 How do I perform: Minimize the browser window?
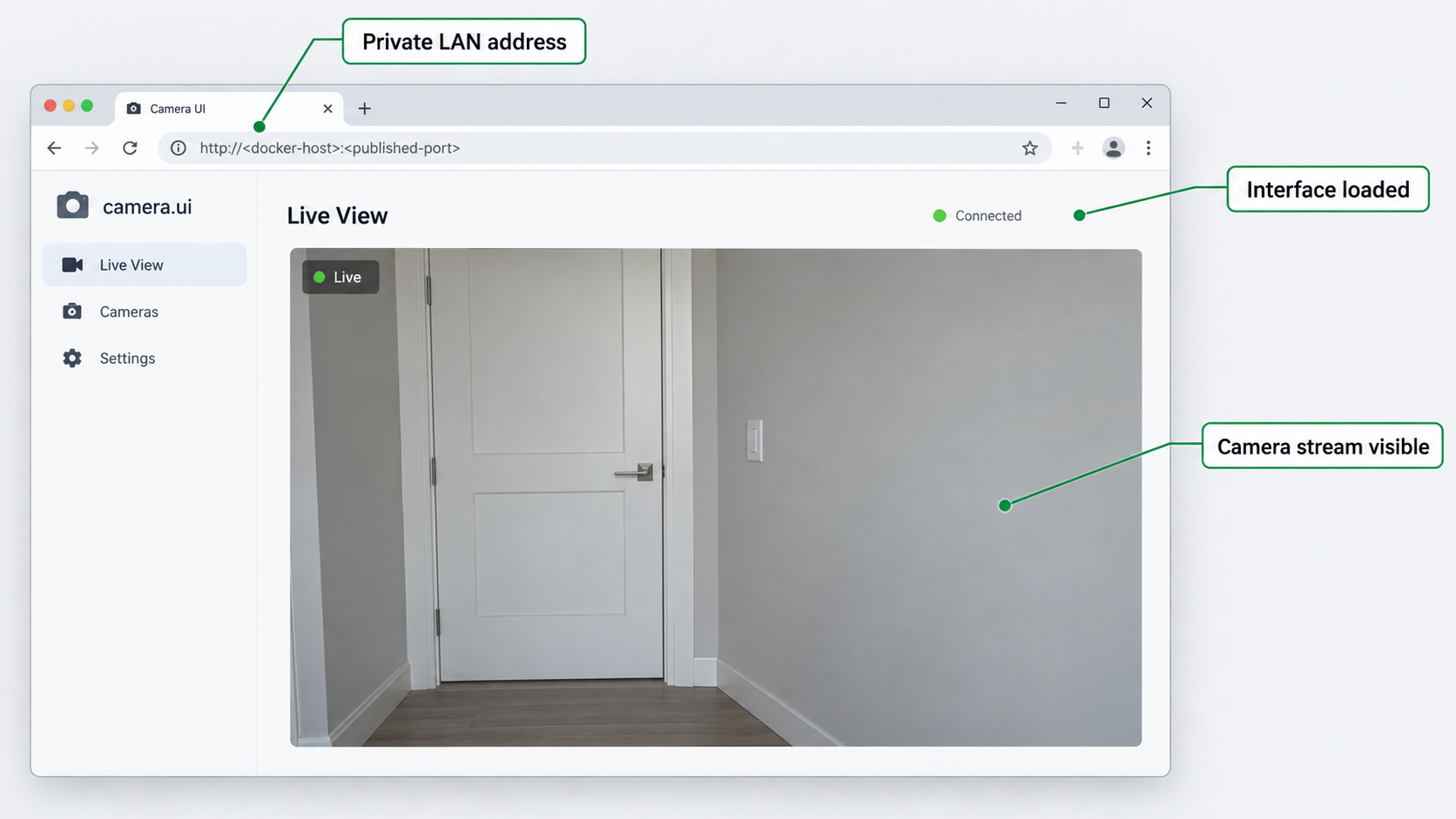[x=1061, y=103]
